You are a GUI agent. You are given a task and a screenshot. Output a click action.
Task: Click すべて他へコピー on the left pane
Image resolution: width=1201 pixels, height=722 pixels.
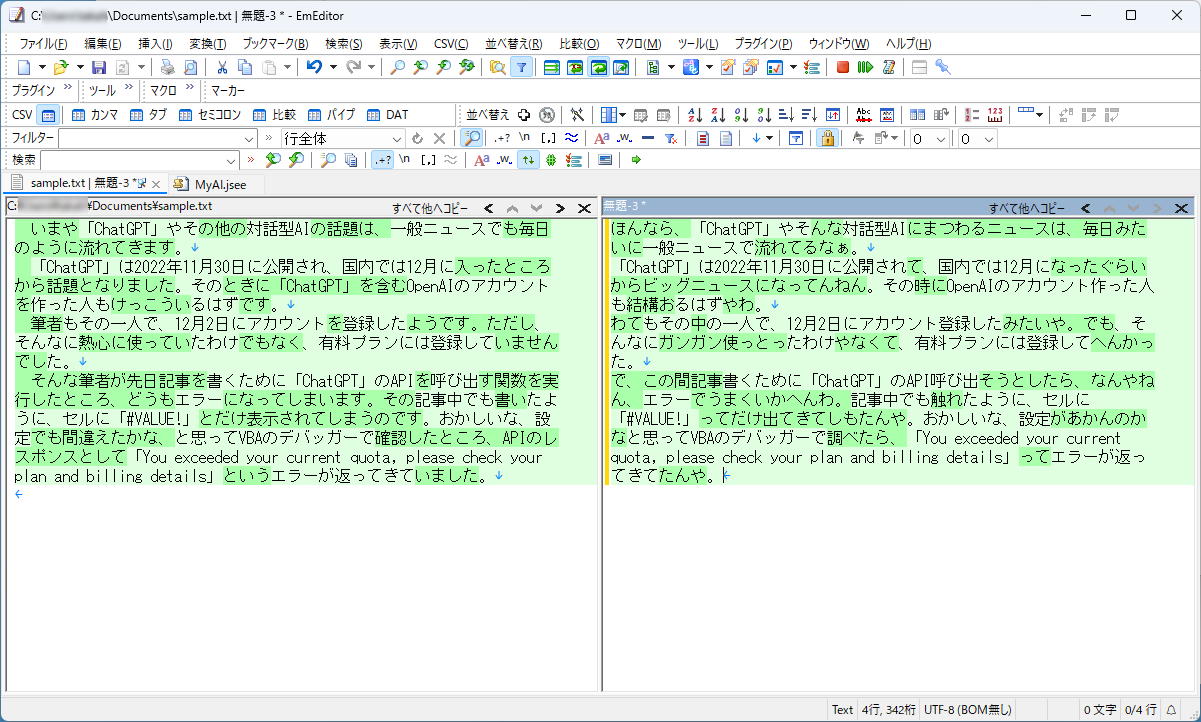[430, 206]
